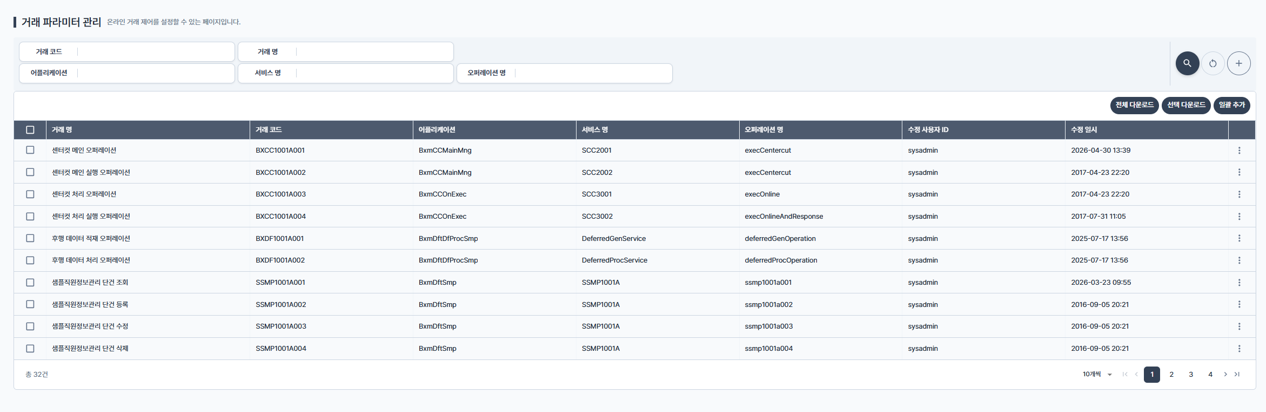The height and width of the screenshot is (412, 1266).
Task: Click operation name execOnlineAndResponse
Action: click(x=784, y=217)
